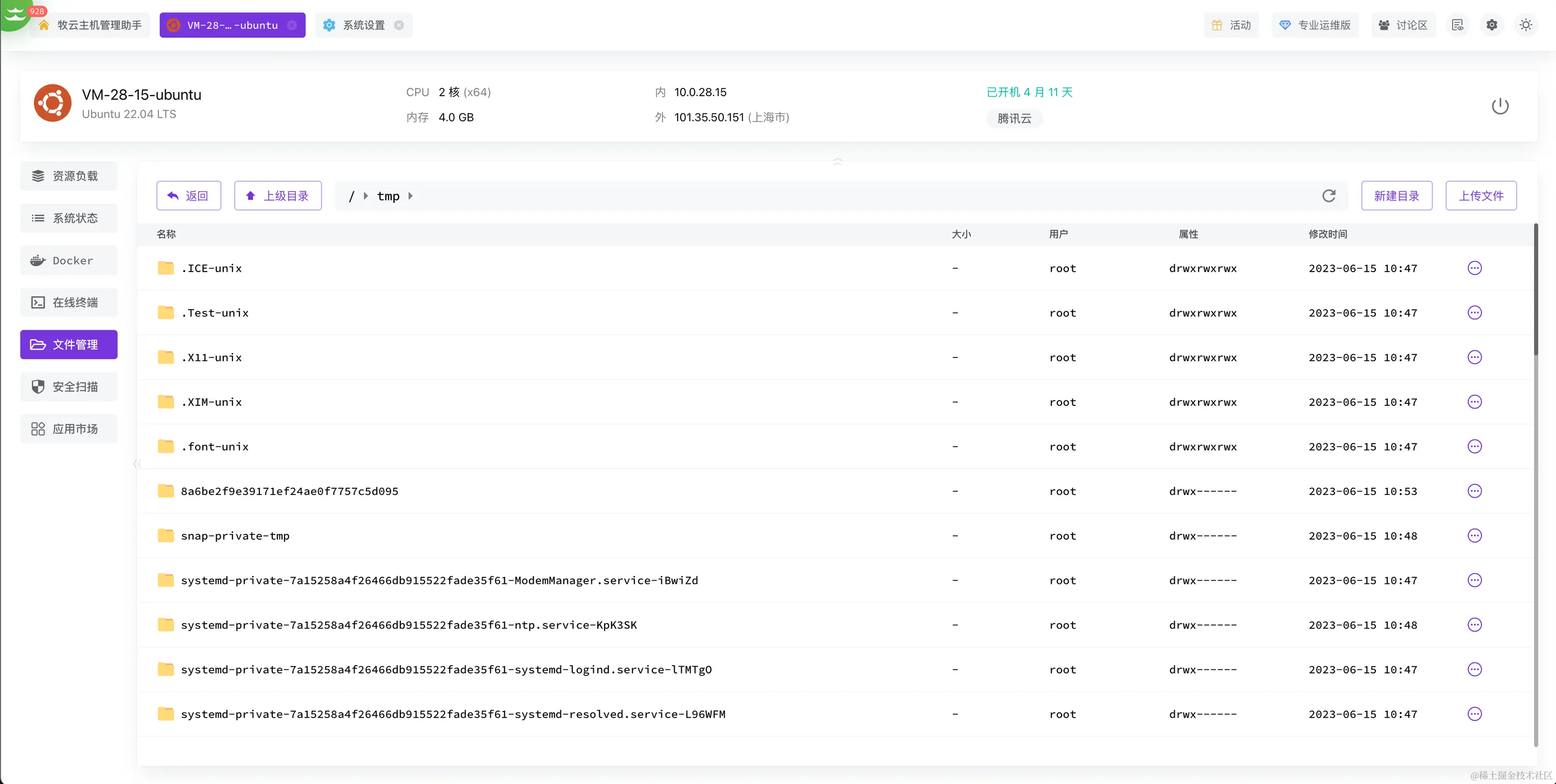
Task: Click the 新建目录 button
Action: pos(1396,195)
